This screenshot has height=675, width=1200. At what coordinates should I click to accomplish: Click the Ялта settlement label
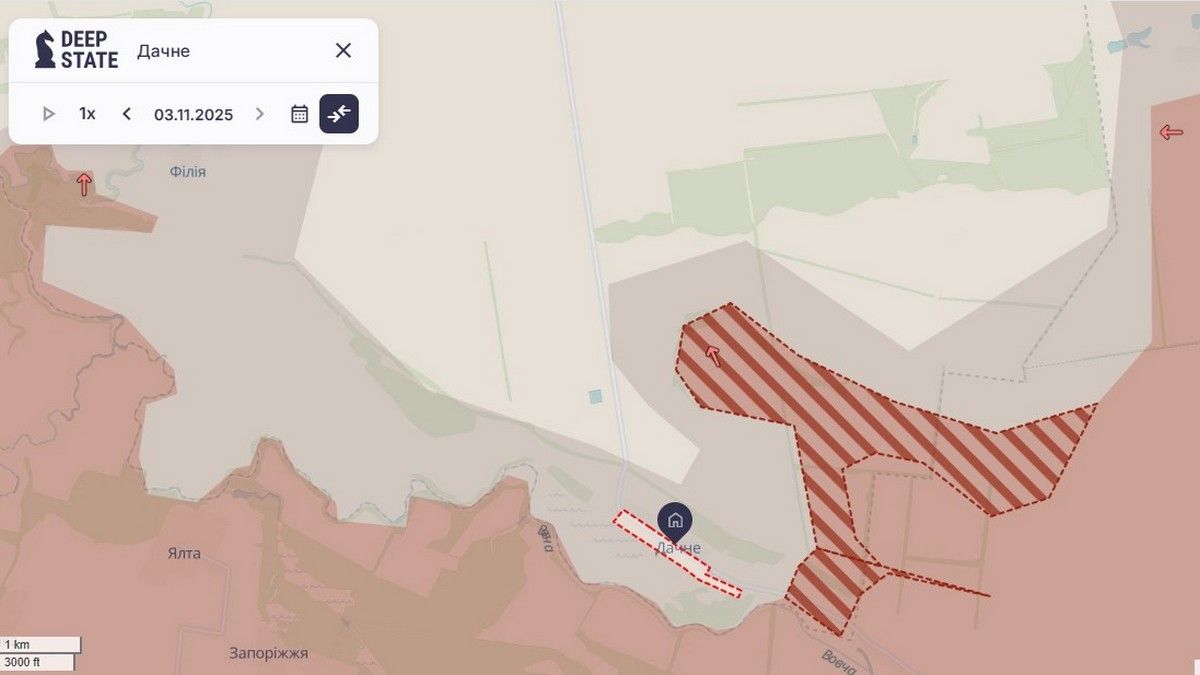coord(184,553)
